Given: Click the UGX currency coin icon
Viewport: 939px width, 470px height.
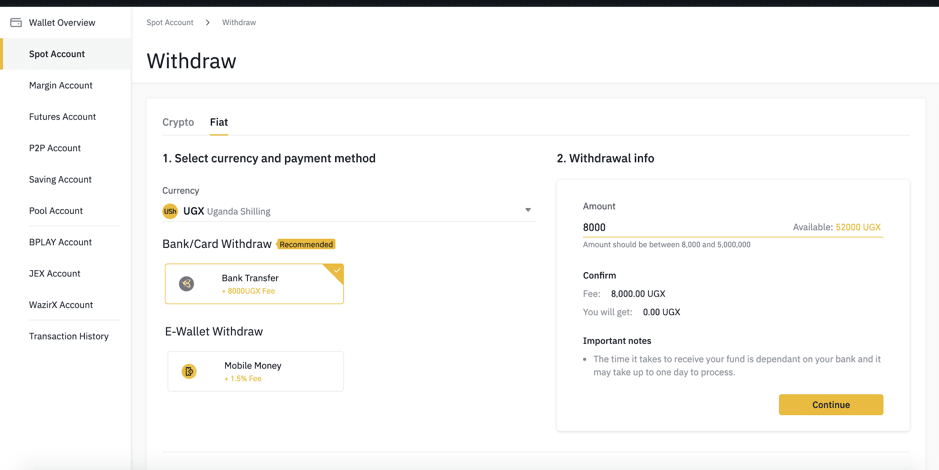Looking at the screenshot, I should point(170,211).
